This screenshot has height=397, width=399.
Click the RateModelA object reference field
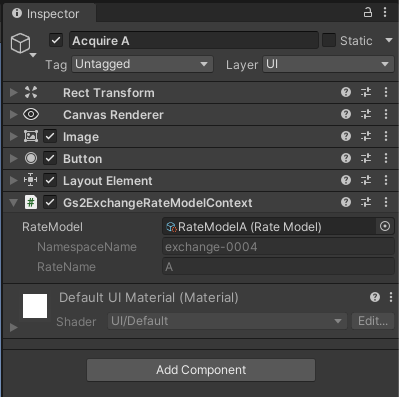point(269,227)
